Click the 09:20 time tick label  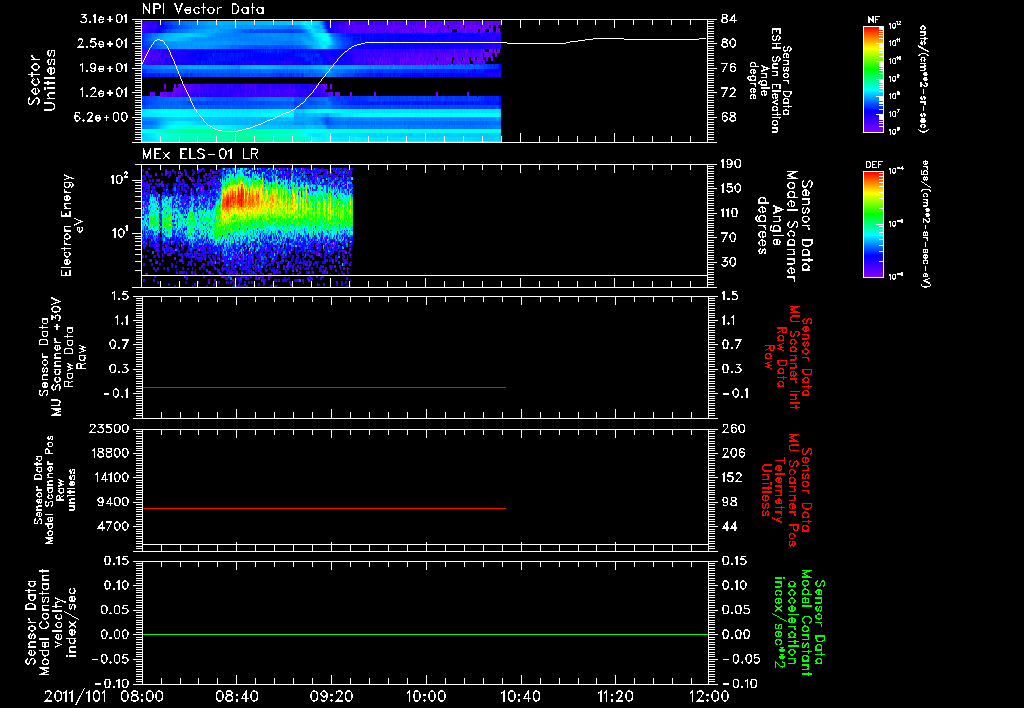331,696
